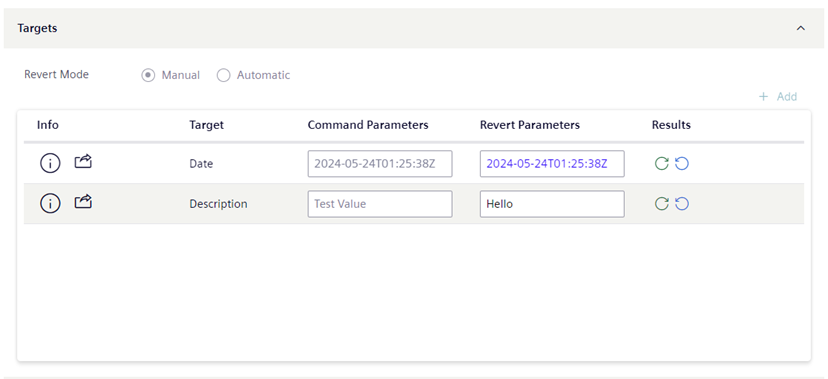Click the Date target name cell

click(201, 164)
